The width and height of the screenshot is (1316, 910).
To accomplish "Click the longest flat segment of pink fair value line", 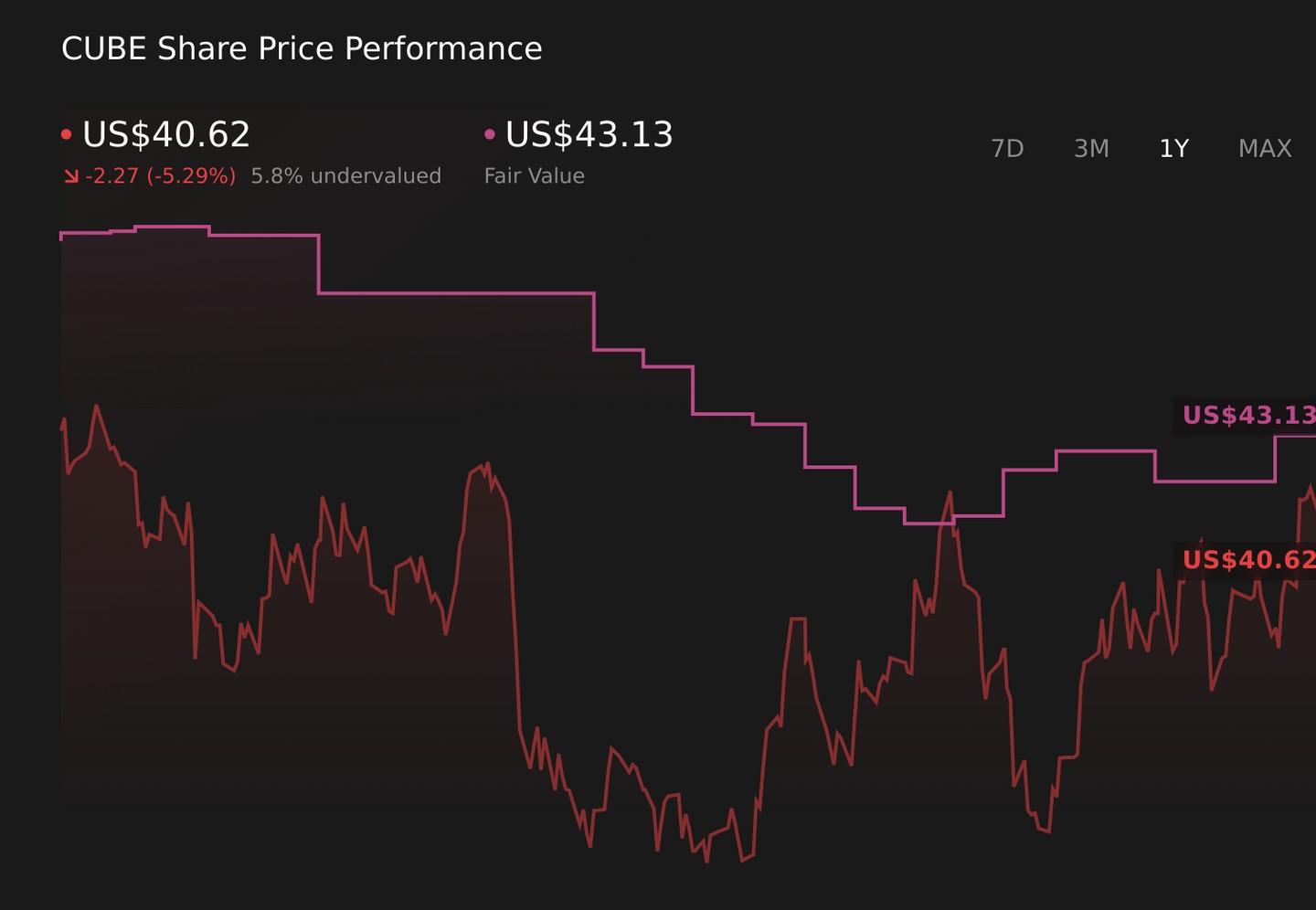I will pos(456,293).
